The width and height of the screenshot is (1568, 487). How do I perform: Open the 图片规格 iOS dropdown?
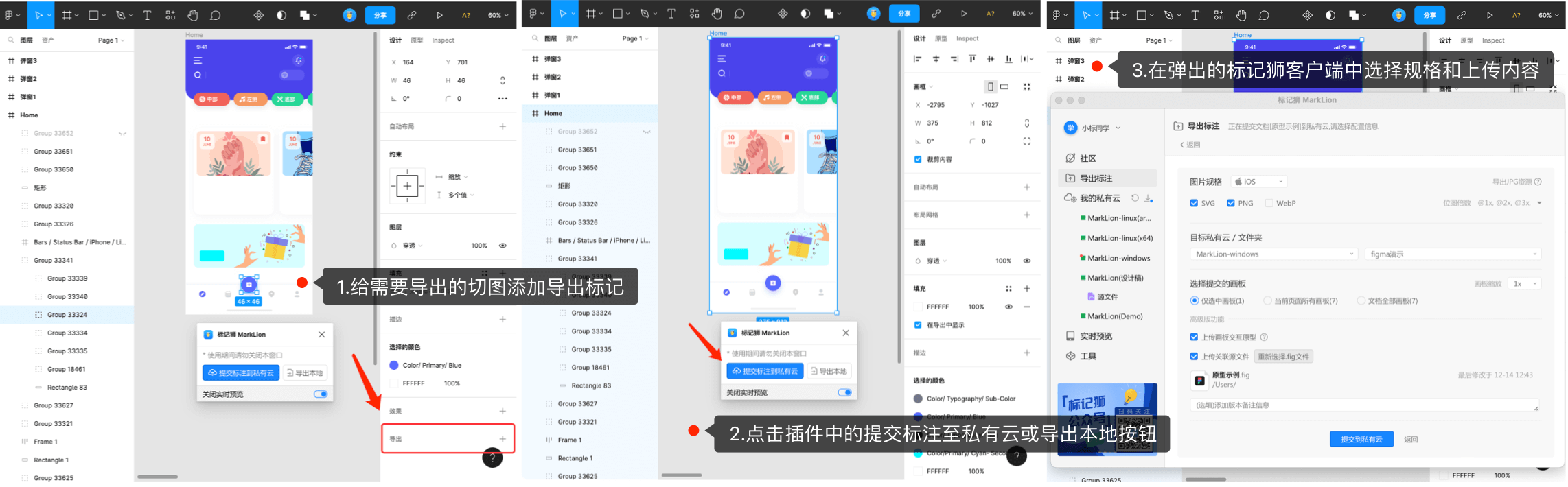(1258, 182)
